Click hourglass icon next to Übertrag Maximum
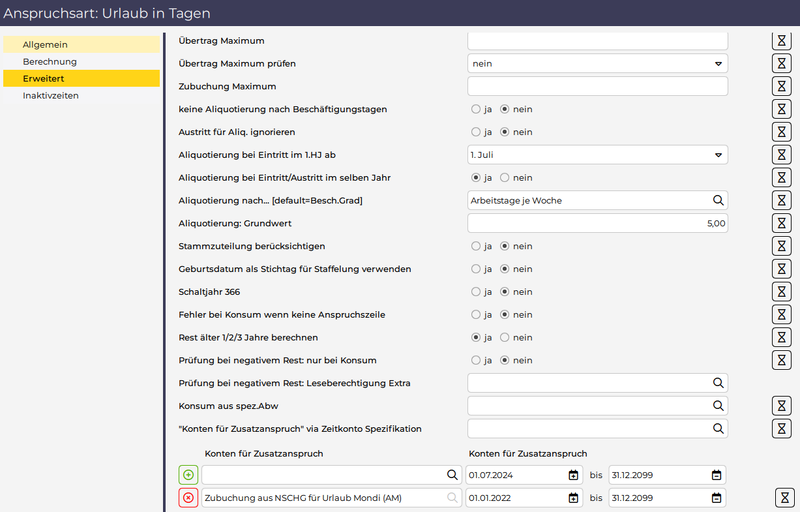This screenshot has width=800, height=512. (x=782, y=40)
